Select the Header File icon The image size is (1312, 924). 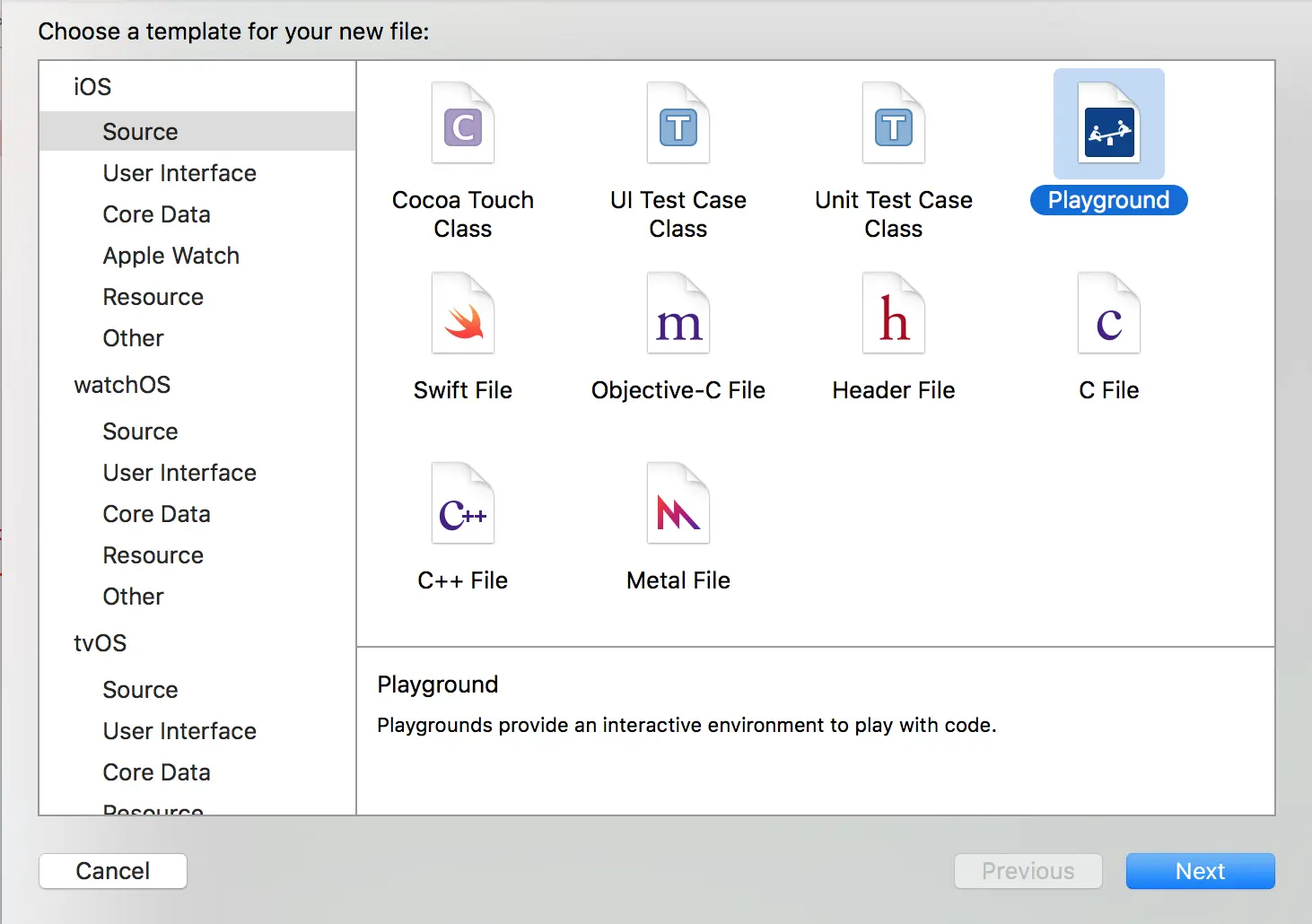[894, 313]
